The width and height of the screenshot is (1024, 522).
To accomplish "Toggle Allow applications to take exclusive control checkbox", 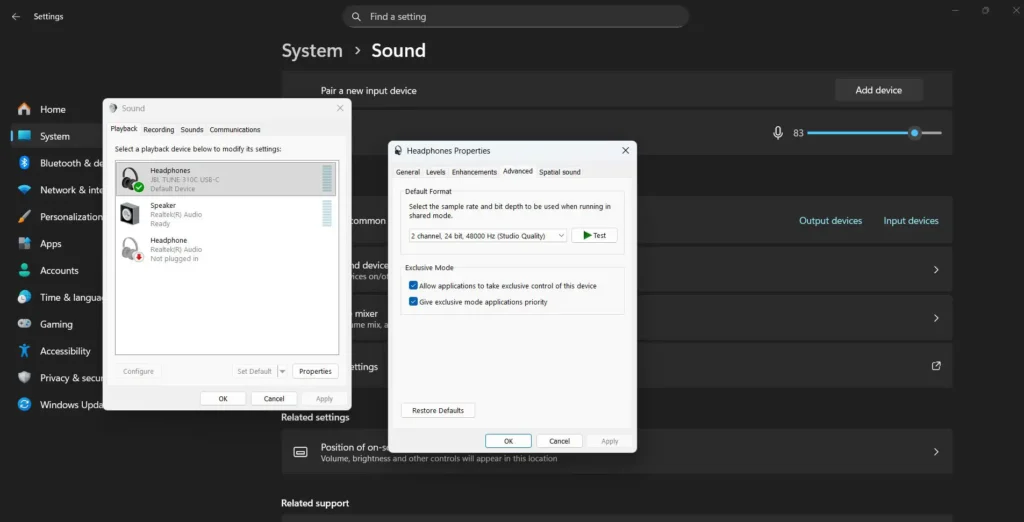I will pyautogui.click(x=413, y=285).
